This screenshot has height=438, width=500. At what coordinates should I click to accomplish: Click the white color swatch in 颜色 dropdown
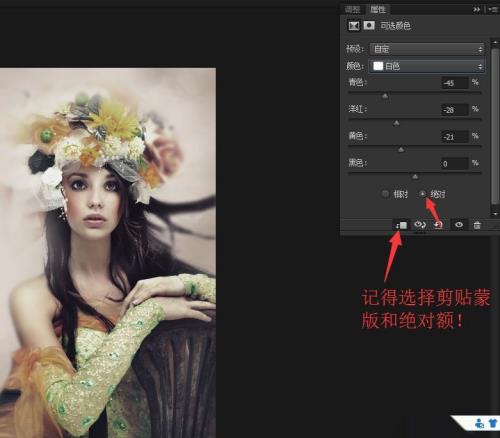[x=378, y=66]
